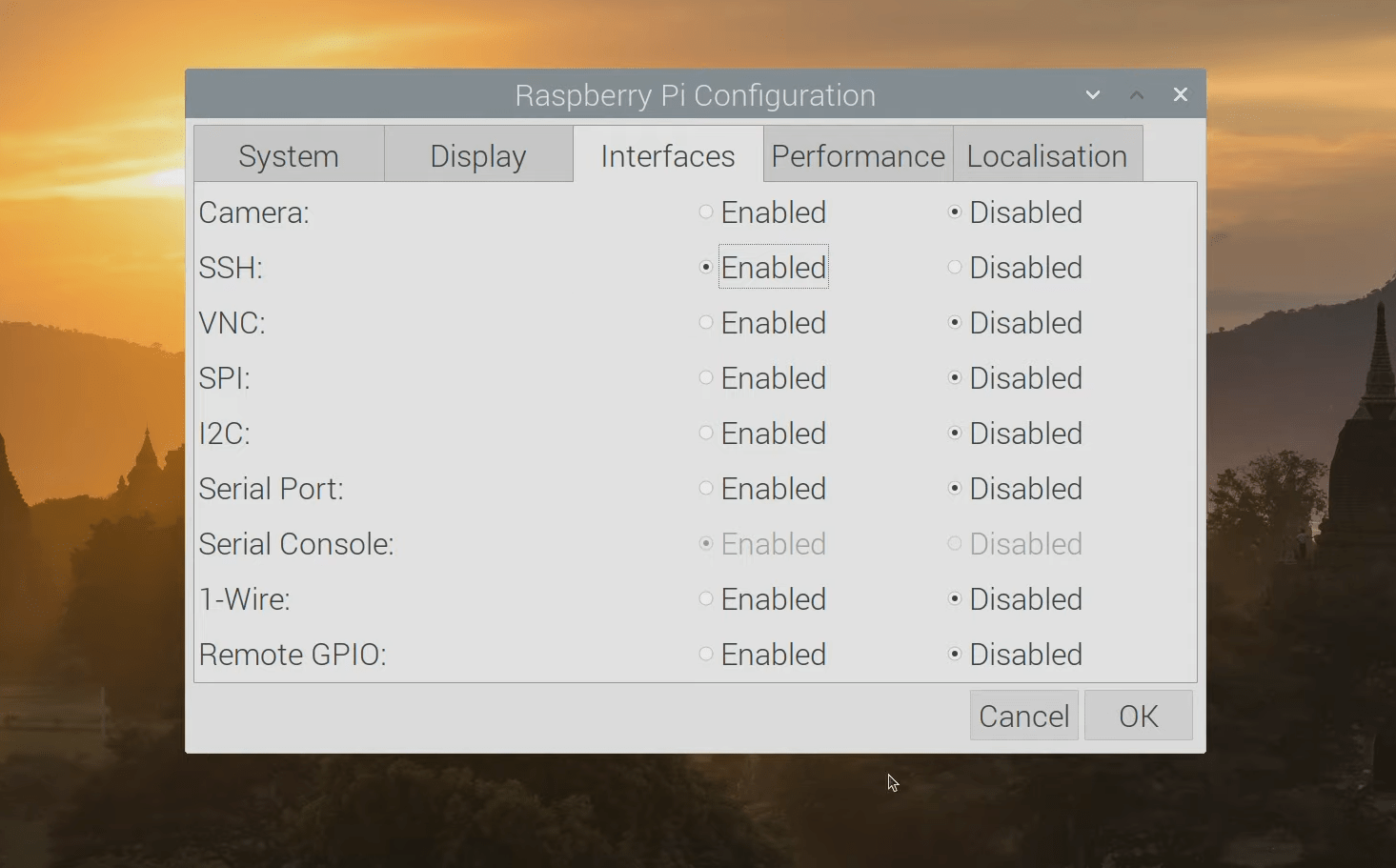The width and height of the screenshot is (1396, 868).
Task: Open the Localisation tab
Action: [1047, 154]
